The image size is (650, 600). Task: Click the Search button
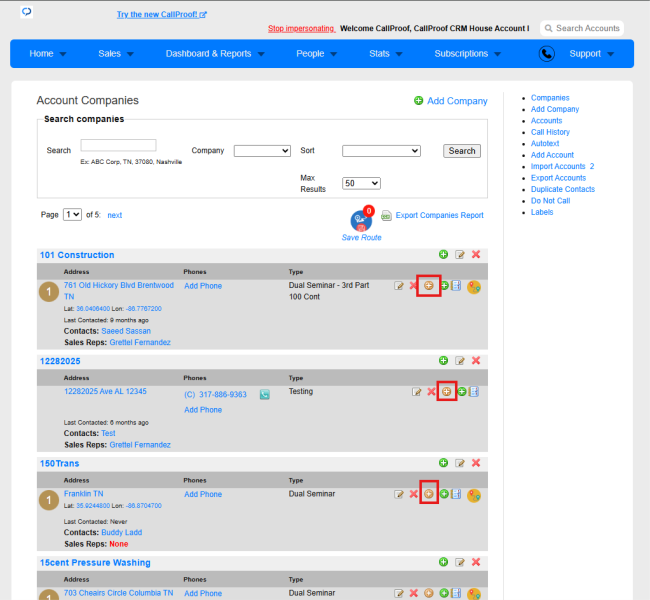click(462, 151)
